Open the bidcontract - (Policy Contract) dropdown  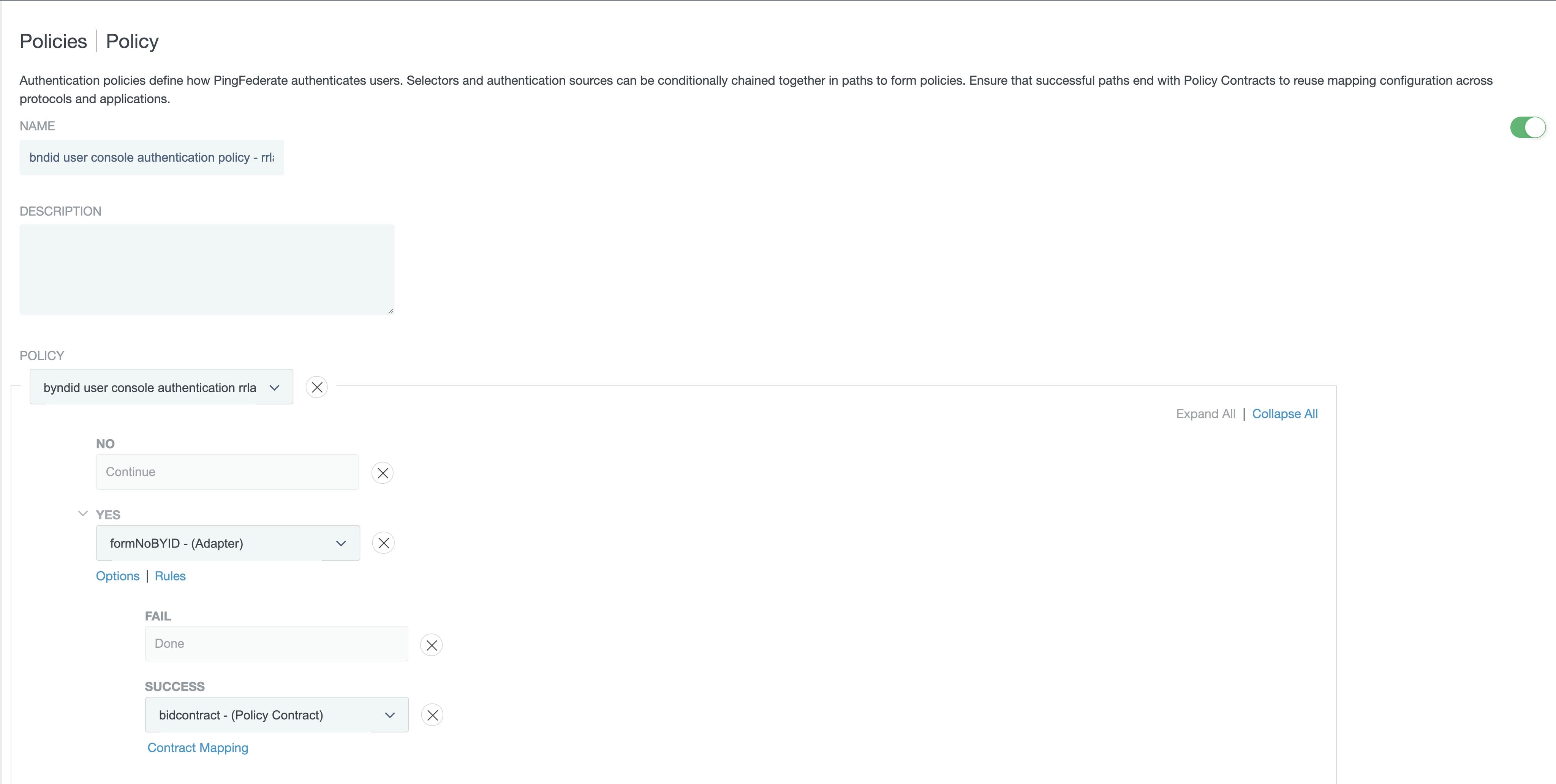coord(277,715)
